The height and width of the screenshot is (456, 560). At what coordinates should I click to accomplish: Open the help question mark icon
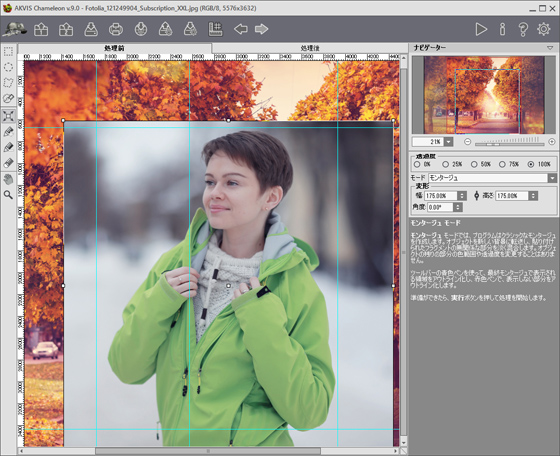(523, 29)
